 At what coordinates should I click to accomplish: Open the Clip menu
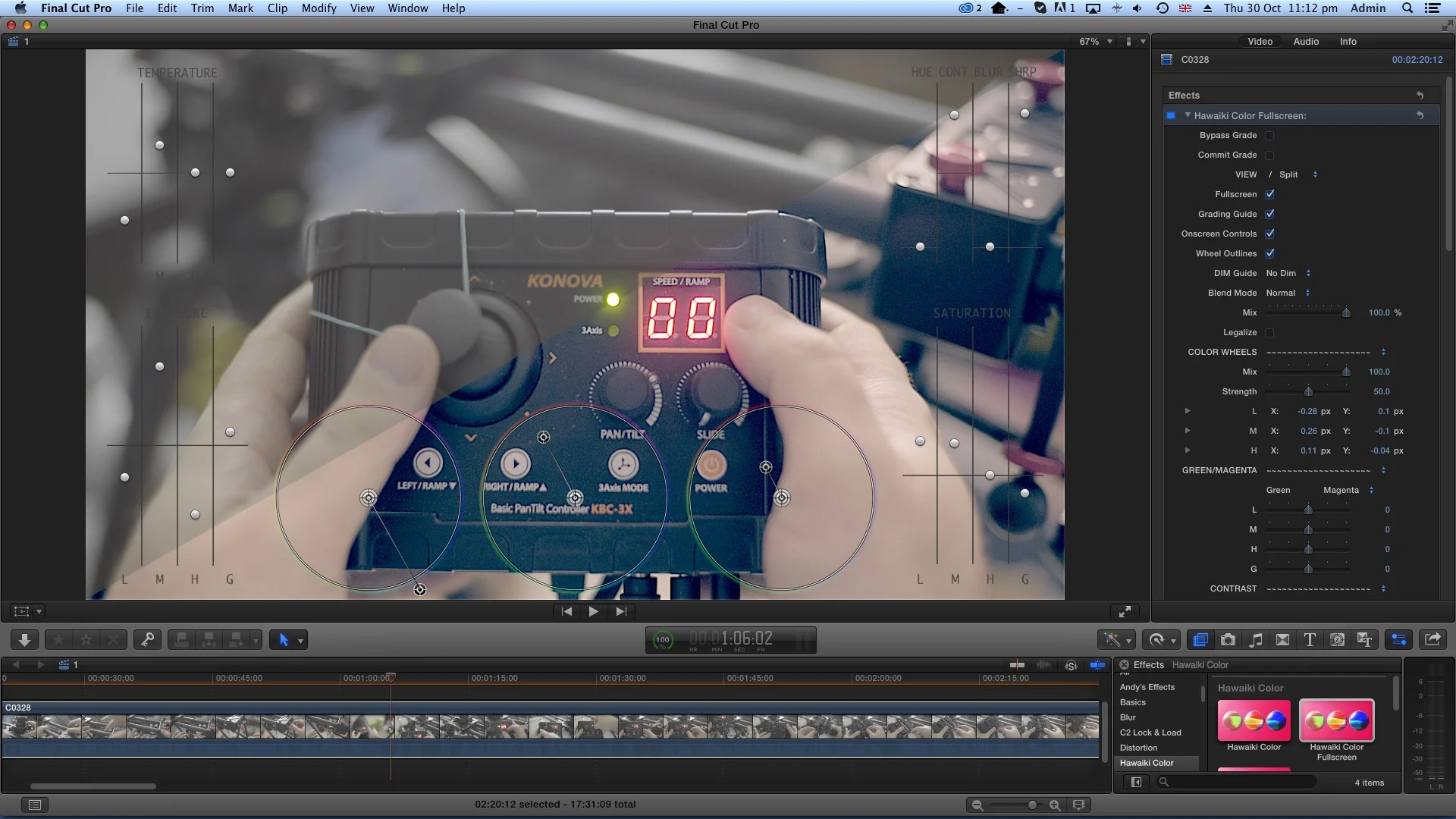(x=277, y=8)
